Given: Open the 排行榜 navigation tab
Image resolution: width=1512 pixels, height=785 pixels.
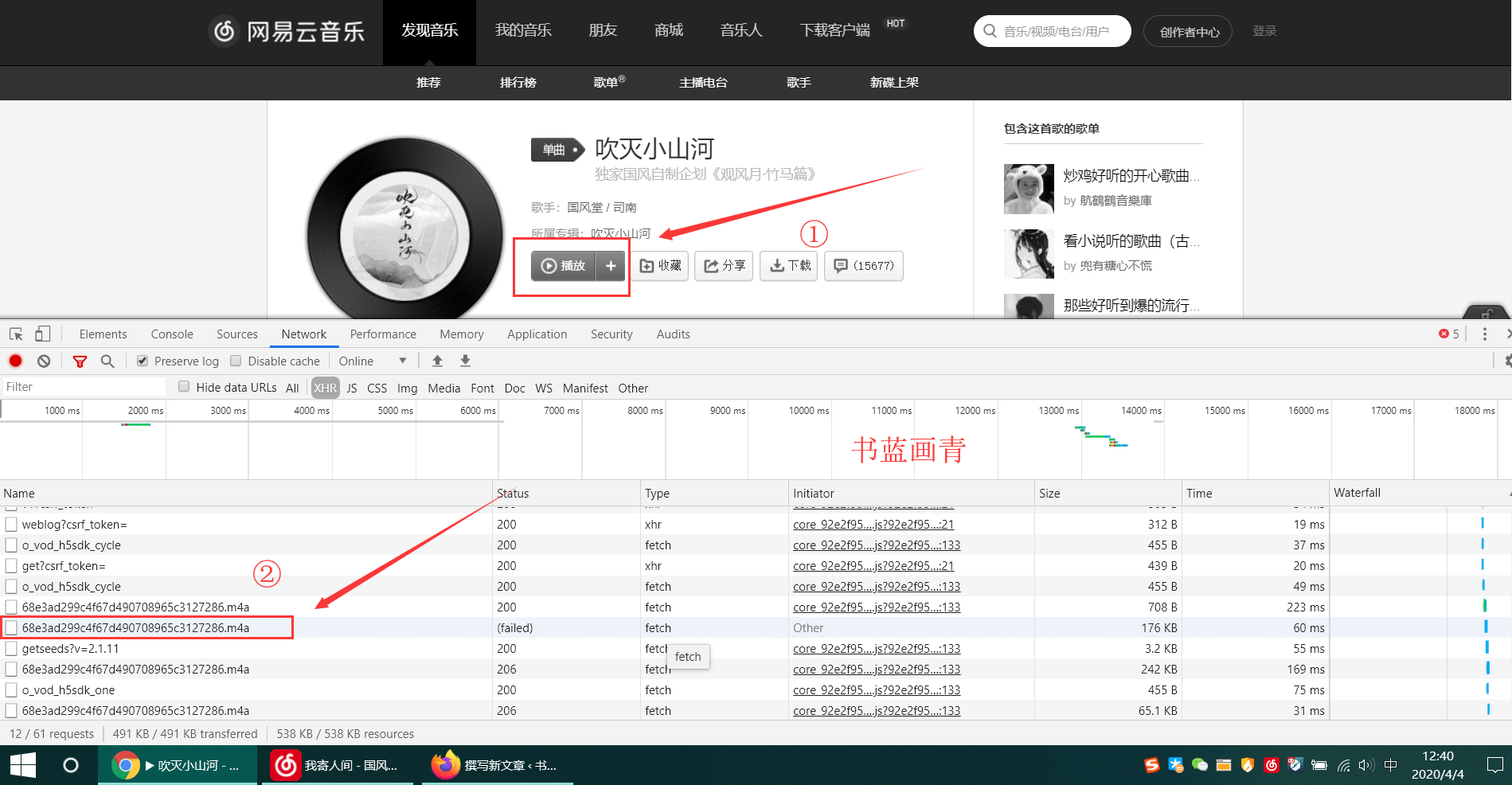Looking at the screenshot, I should pos(518,82).
